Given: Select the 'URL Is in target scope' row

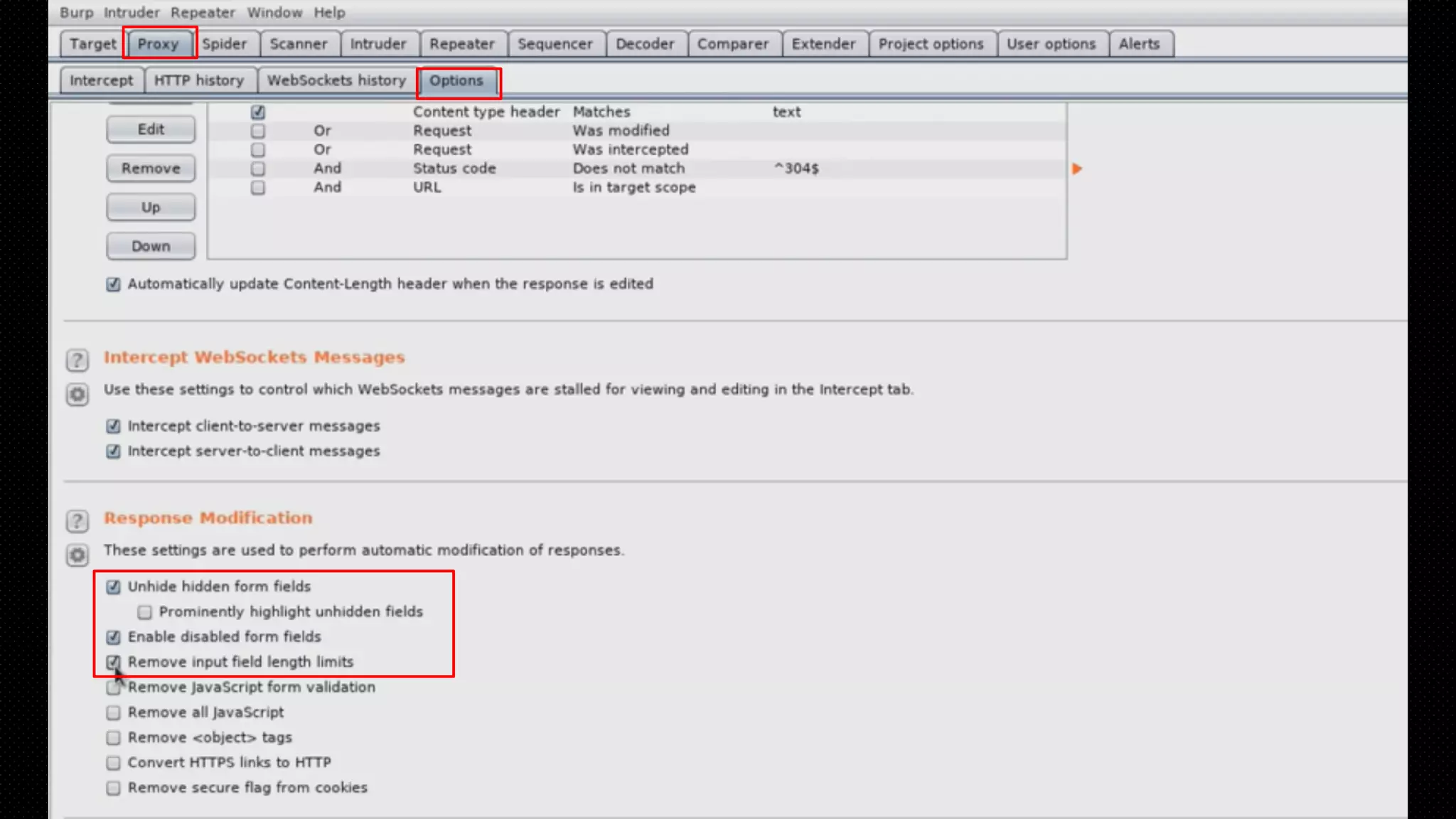Looking at the screenshot, I should [633, 188].
